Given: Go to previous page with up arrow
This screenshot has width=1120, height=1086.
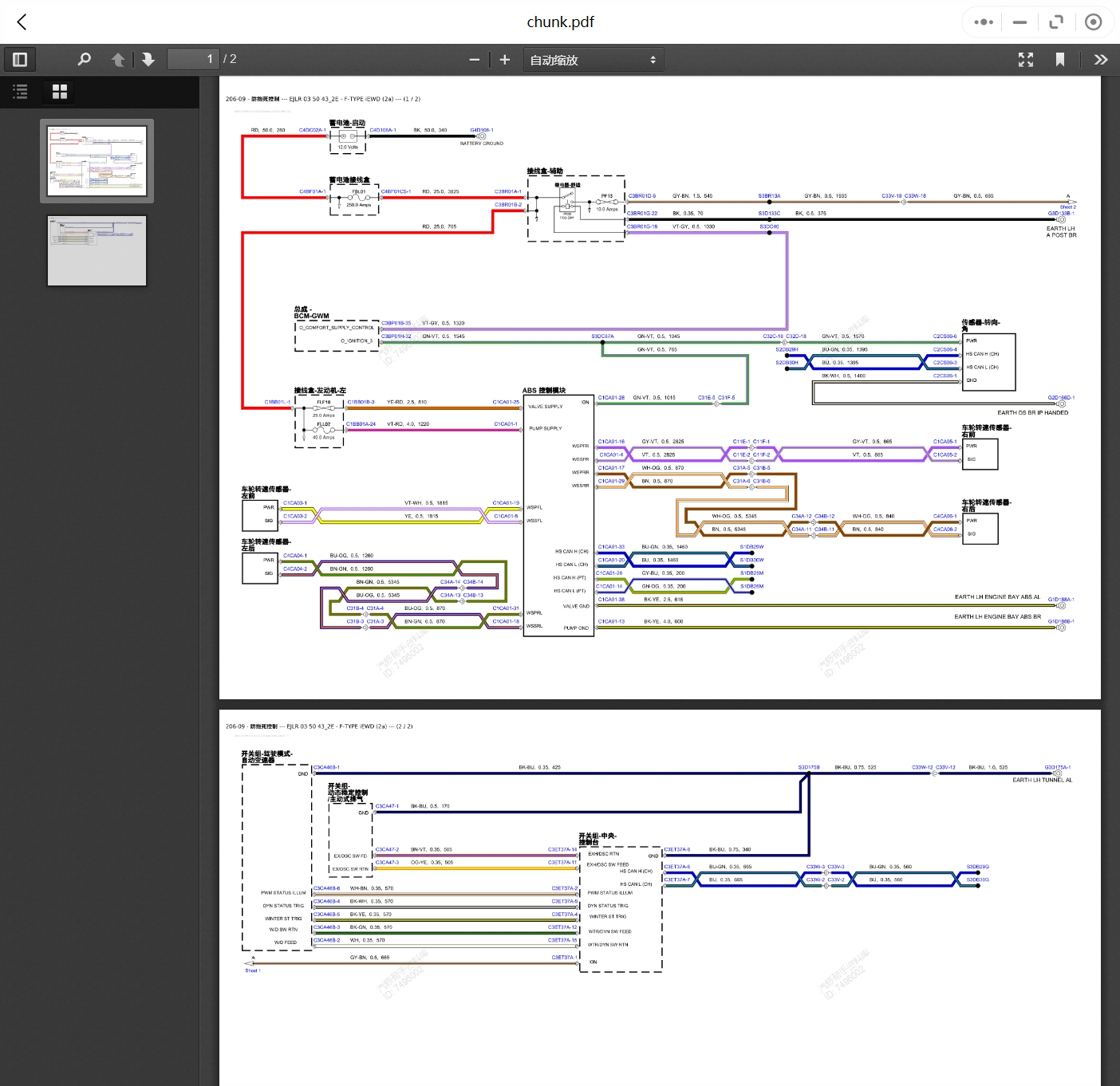Looking at the screenshot, I should coord(118,60).
